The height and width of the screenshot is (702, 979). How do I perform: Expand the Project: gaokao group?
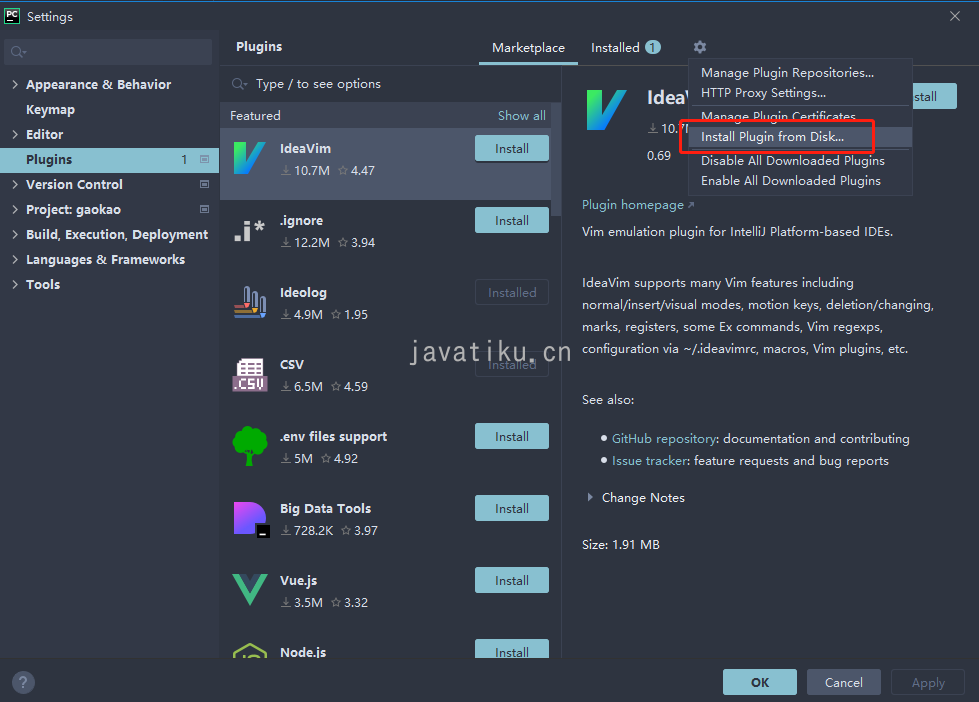pyautogui.click(x=15, y=209)
